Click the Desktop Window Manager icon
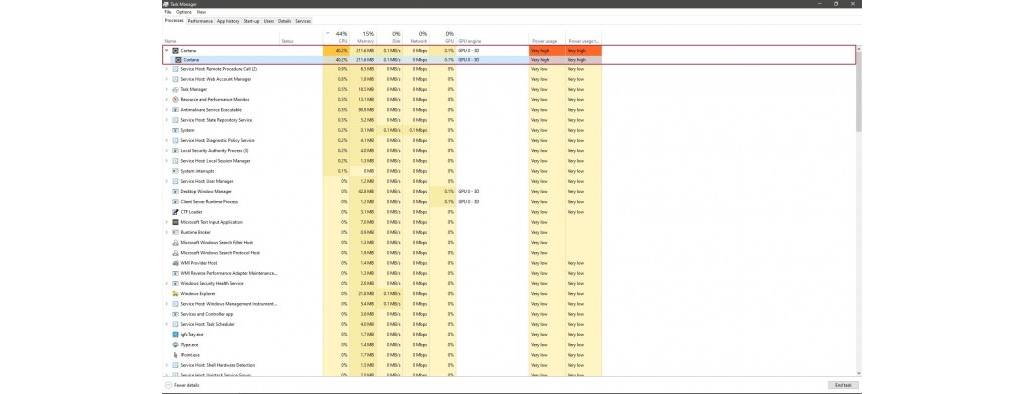Screen dimensions: 1024x394 tap(175, 191)
